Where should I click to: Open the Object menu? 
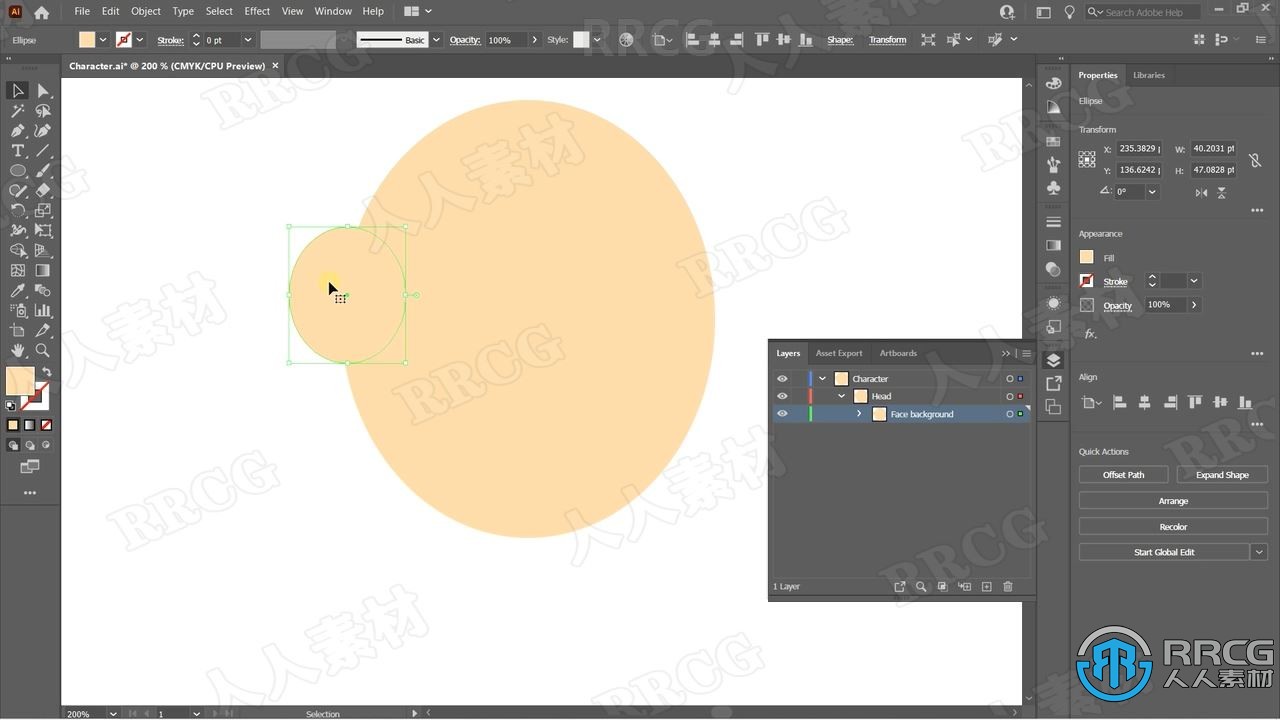click(x=146, y=11)
